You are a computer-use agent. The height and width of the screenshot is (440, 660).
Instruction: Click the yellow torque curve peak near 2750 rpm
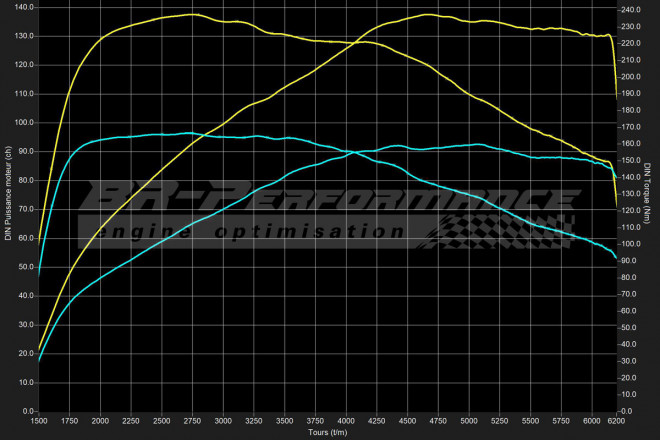click(192, 14)
